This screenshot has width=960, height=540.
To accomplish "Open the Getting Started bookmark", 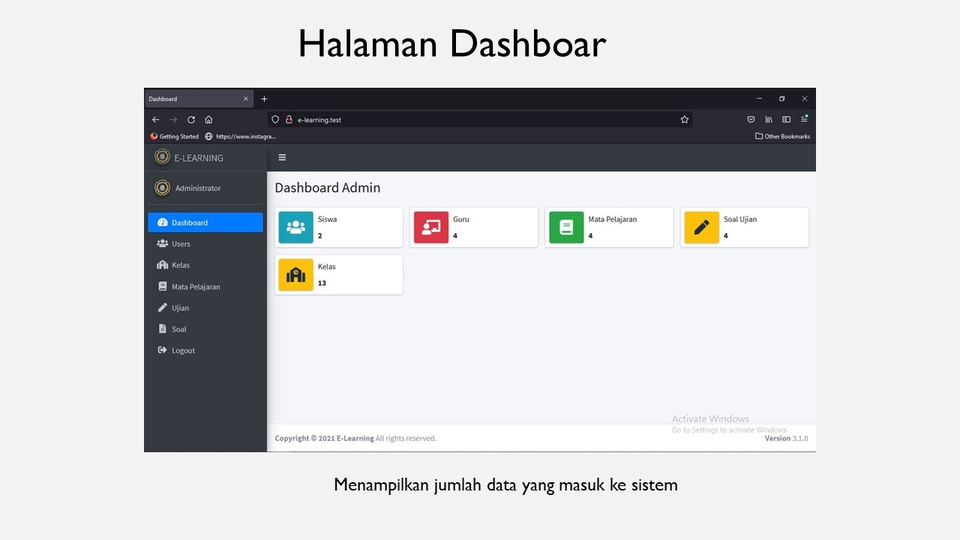I will tap(174, 137).
